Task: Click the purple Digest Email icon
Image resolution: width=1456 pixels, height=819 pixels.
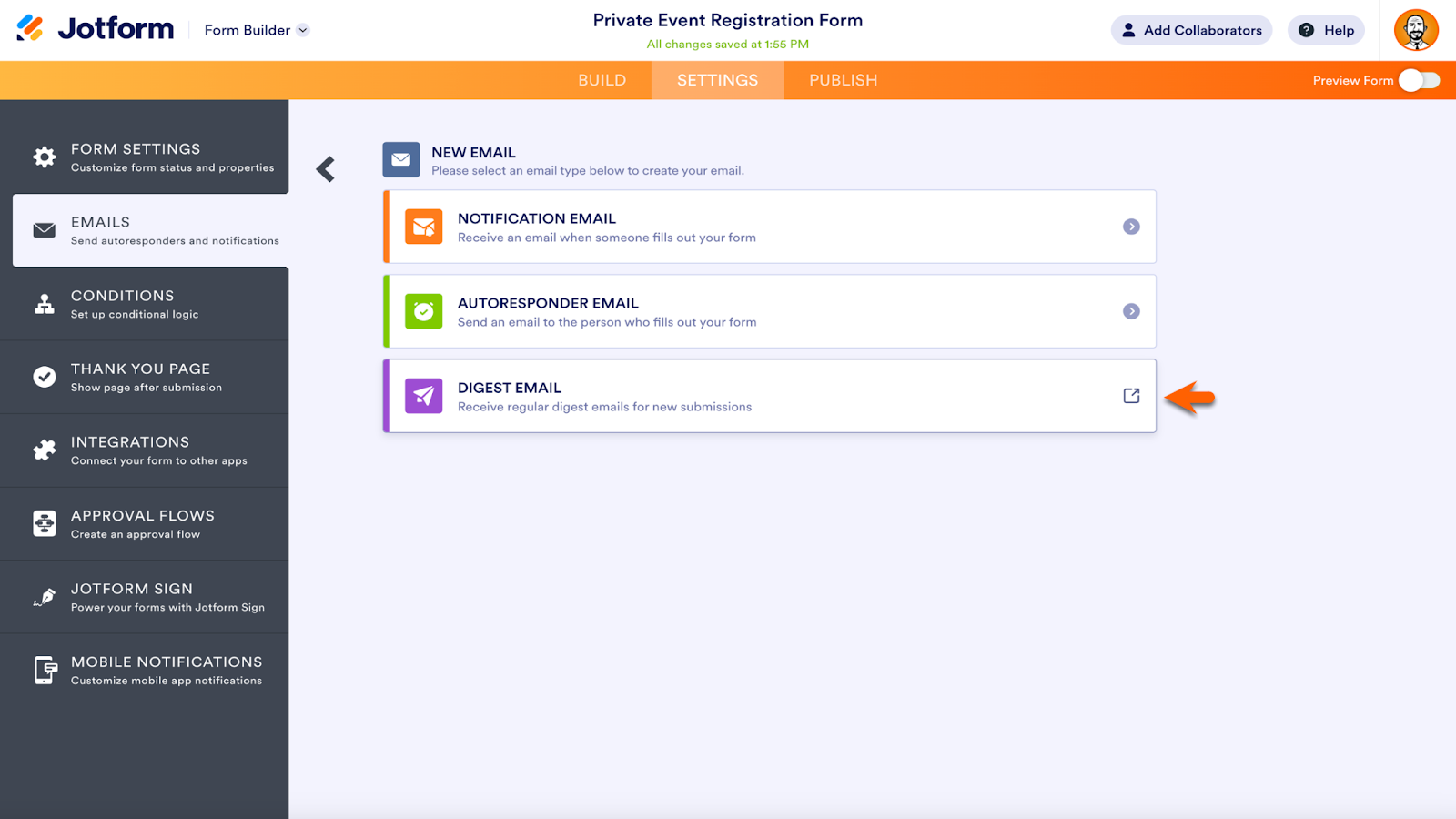Action: pyautogui.click(x=424, y=396)
